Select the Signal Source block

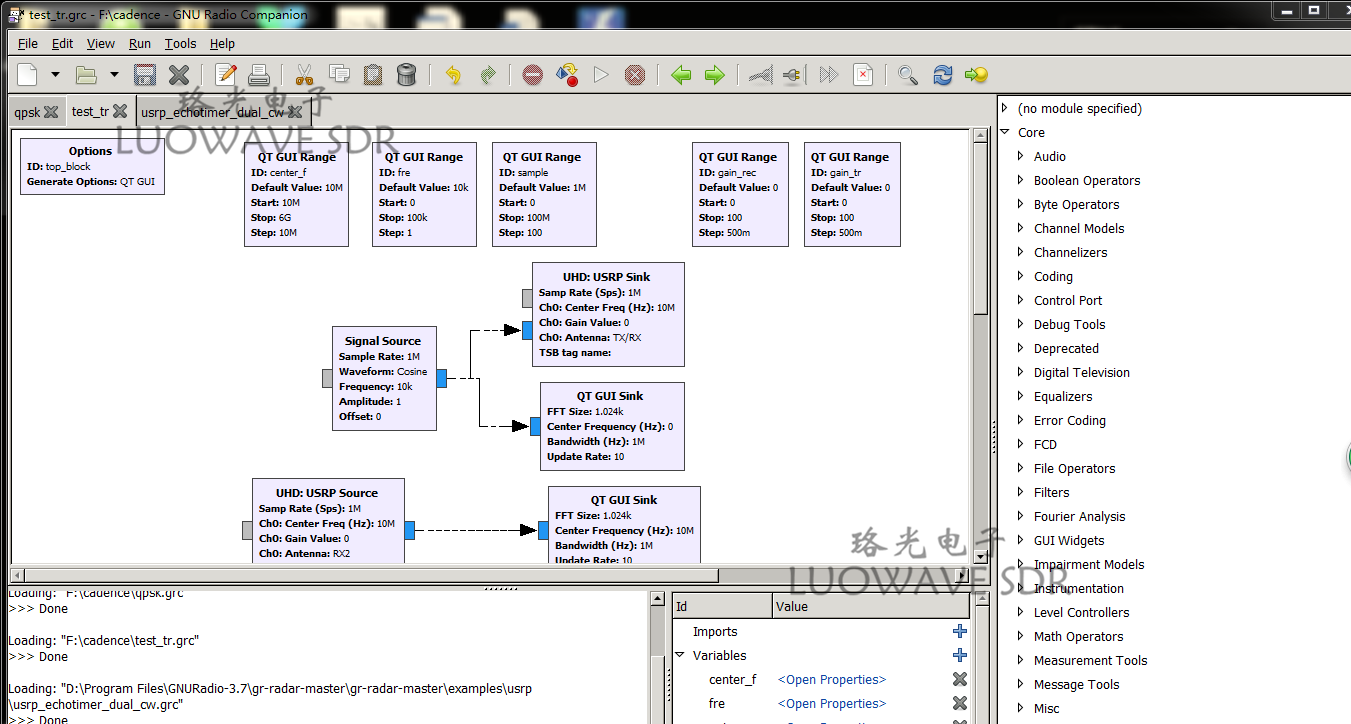point(384,379)
